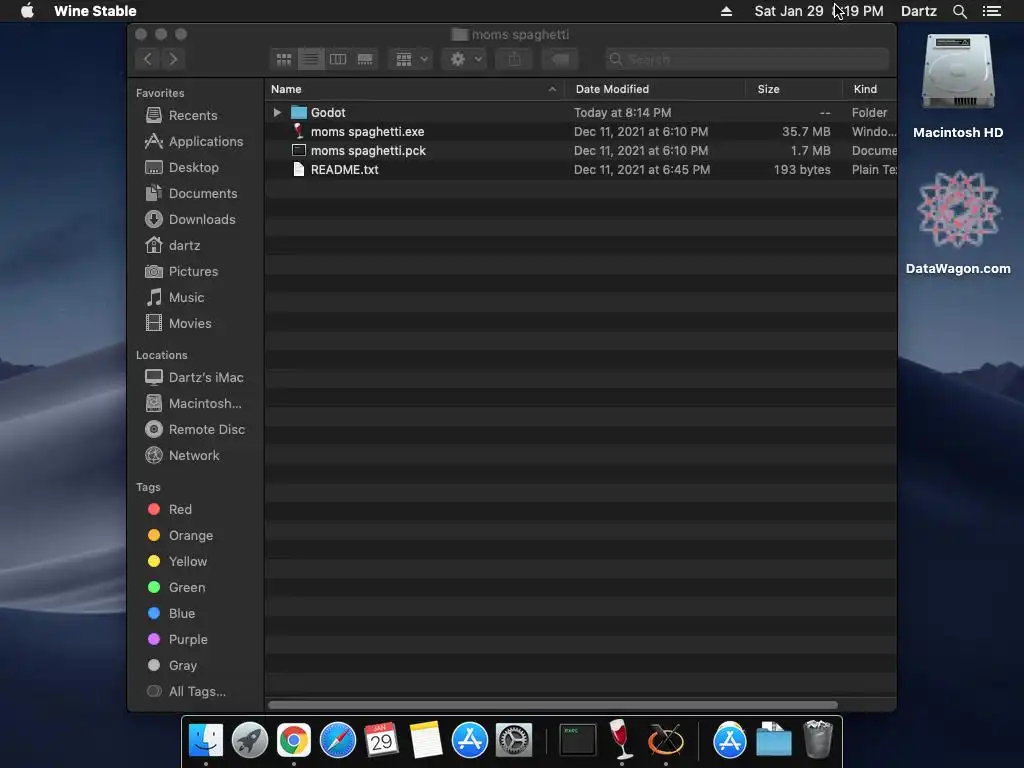Open Launchpad from the Dock

249,741
